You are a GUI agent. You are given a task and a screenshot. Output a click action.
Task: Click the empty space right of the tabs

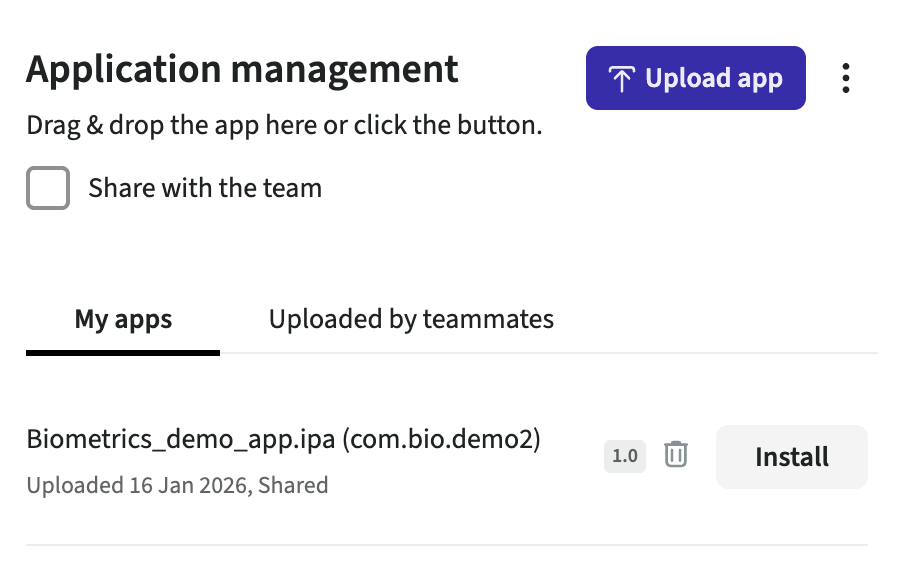(x=720, y=319)
